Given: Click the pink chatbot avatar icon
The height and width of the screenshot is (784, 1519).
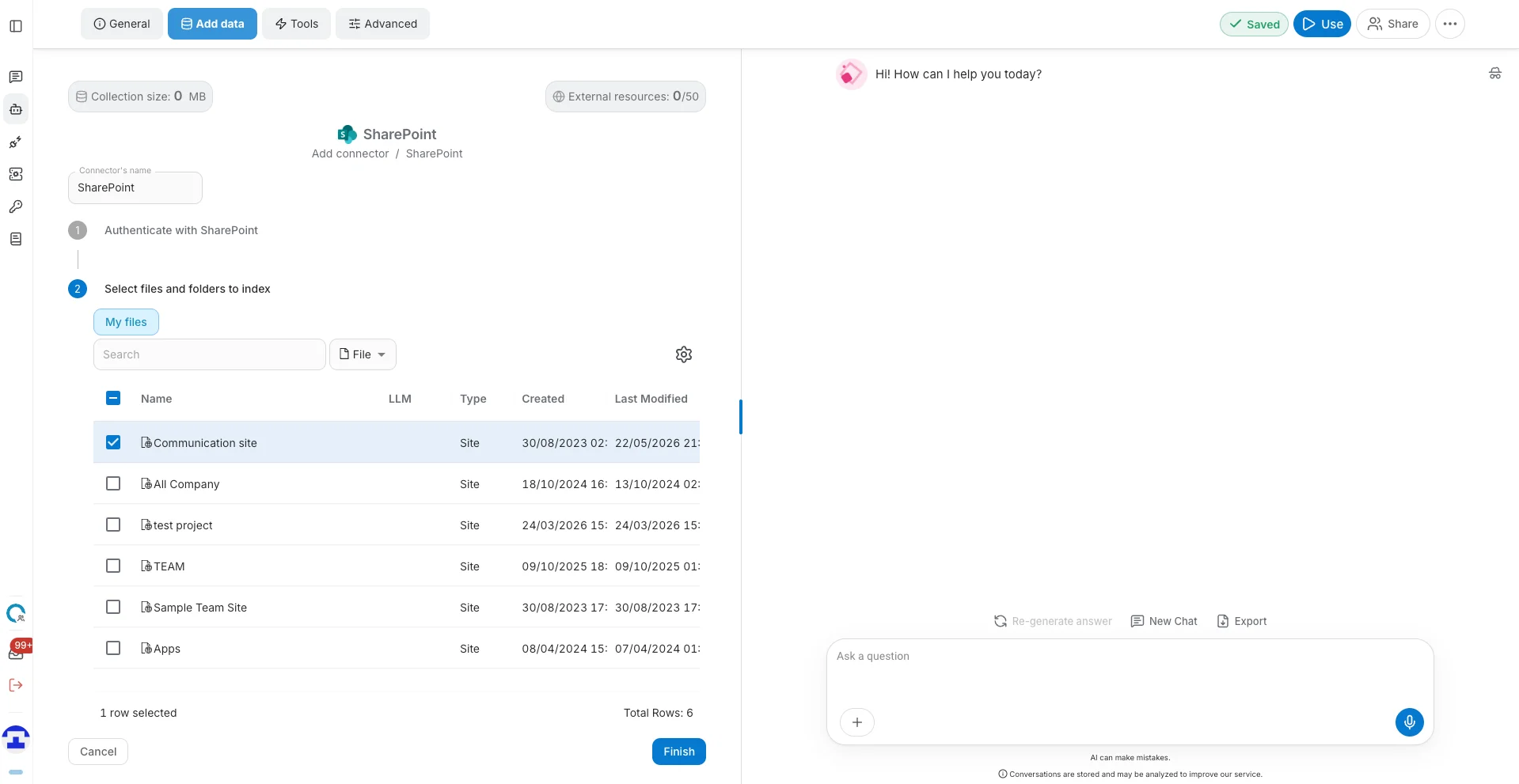Looking at the screenshot, I should (851, 74).
